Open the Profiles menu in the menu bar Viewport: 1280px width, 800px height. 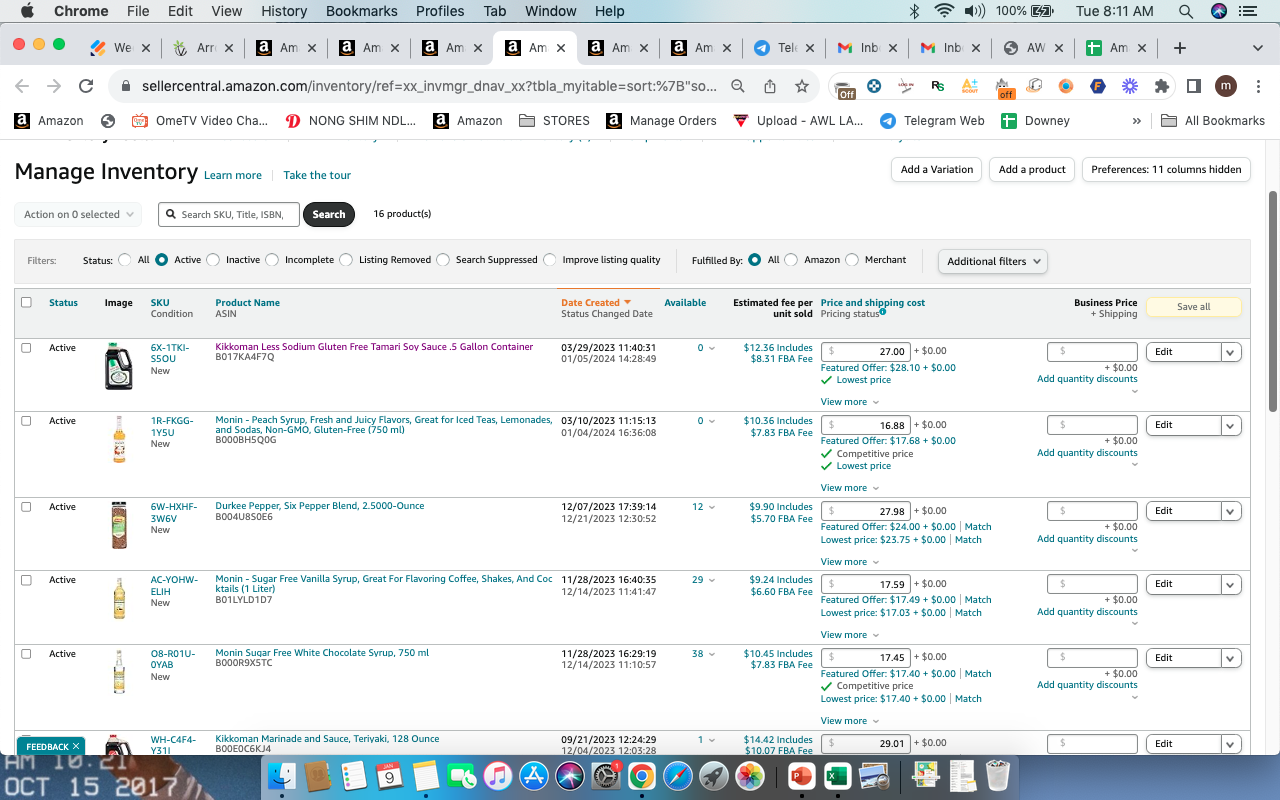[440, 11]
